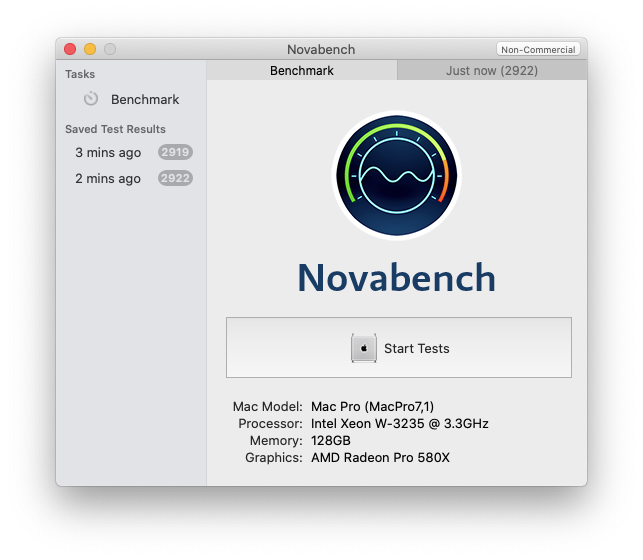Image resolution: width=643 pixels, height=560 pixels.
Task: Click the 2922 score badge in the sidebar
Action: (x=175, y=178)
